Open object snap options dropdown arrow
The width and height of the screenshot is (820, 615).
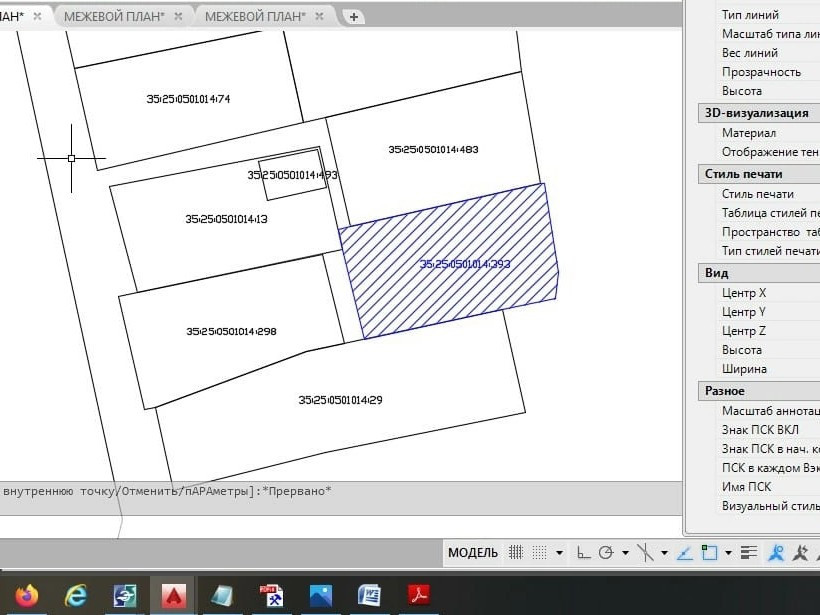pos(728,553)
